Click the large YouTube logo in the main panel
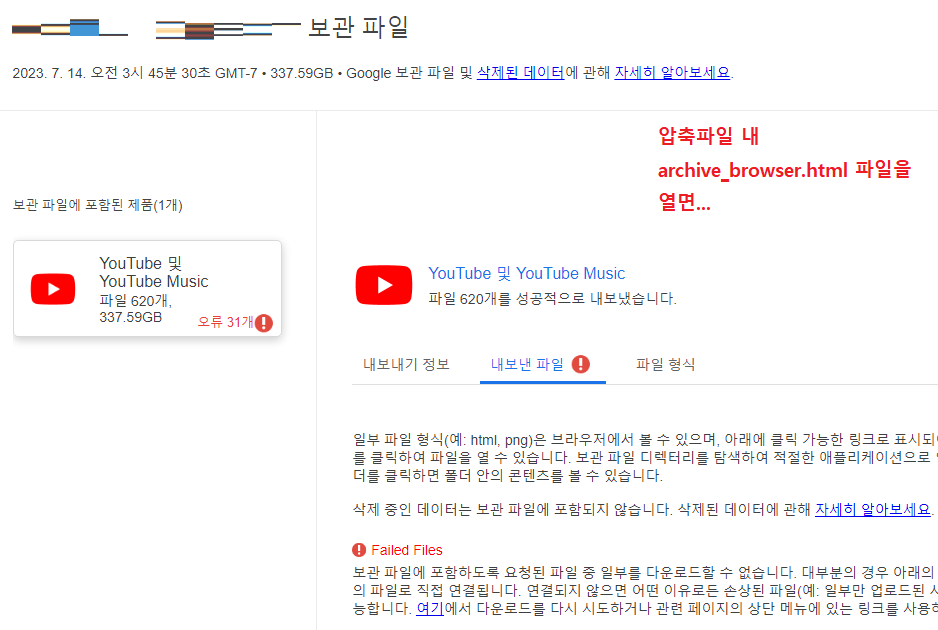 (x=383, y=285)
